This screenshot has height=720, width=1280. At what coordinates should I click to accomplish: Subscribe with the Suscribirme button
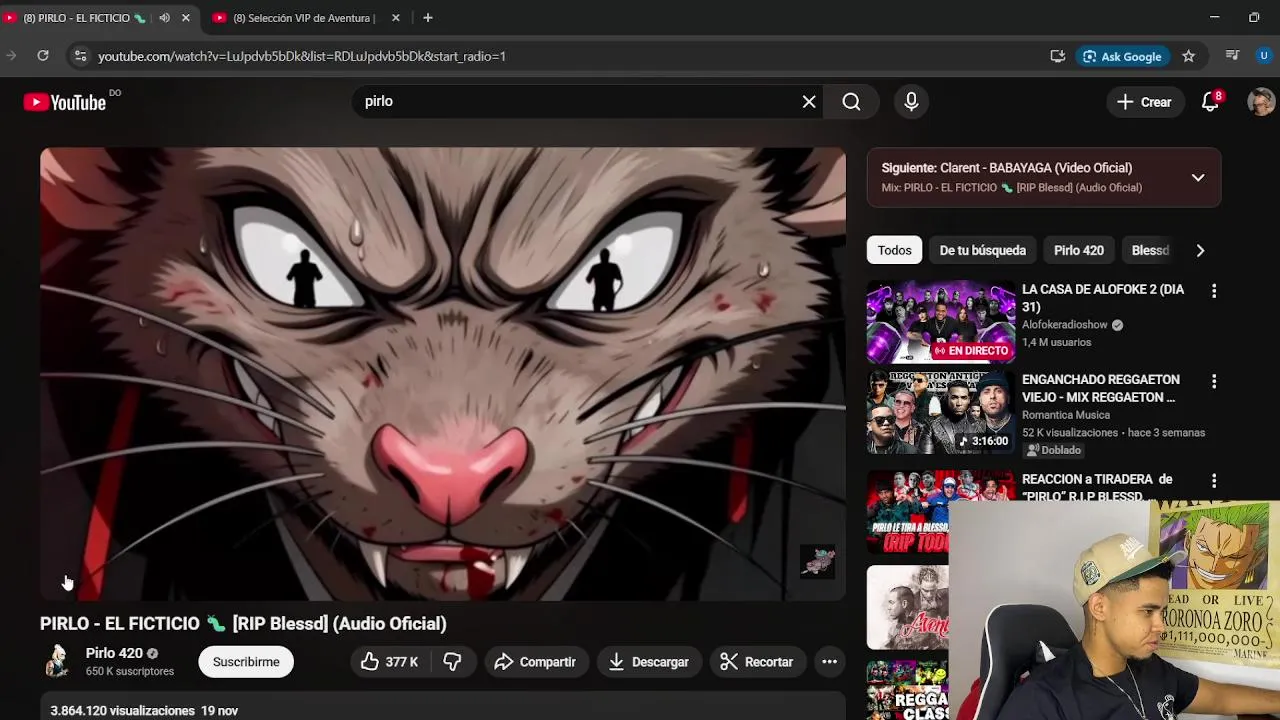tap(246, 662)
